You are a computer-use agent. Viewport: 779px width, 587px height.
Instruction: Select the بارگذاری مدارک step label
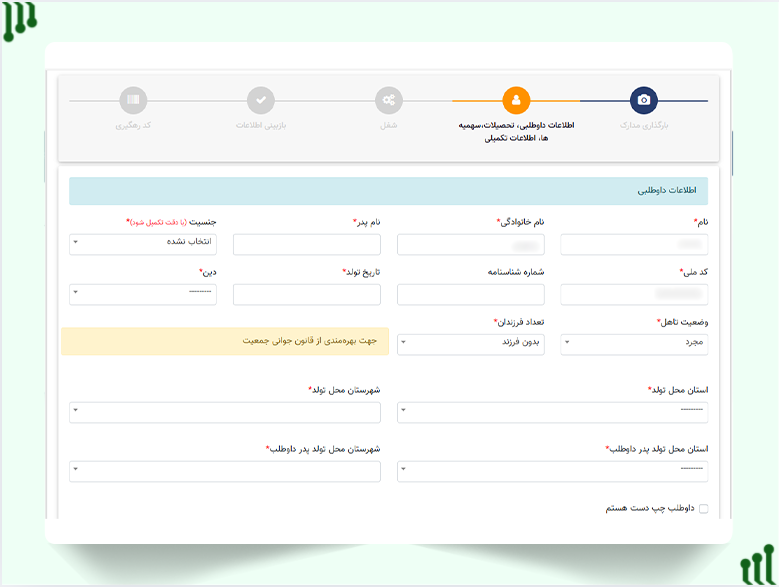644,125
